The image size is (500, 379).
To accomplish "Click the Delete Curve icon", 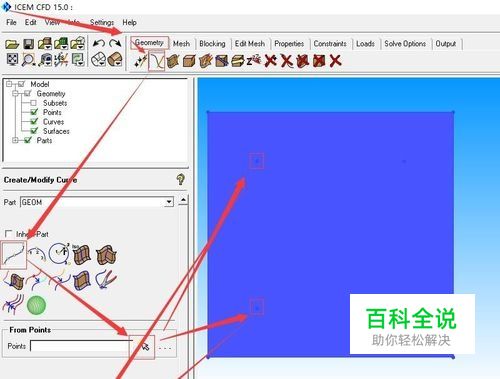I will tap(287, 61).
